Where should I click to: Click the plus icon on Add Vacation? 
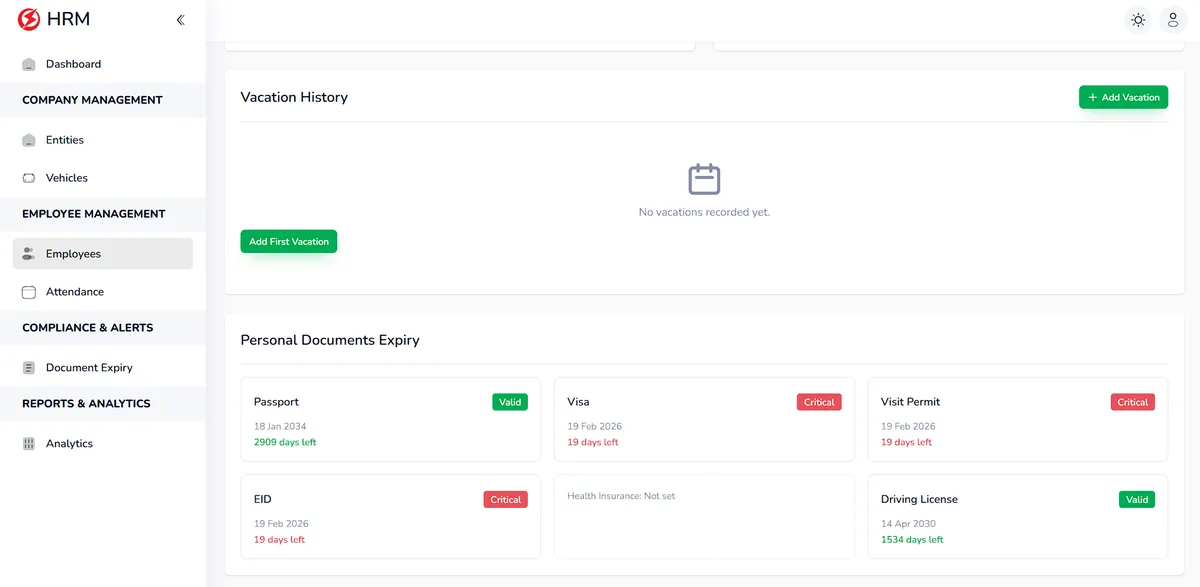[x=1093, y=97]
